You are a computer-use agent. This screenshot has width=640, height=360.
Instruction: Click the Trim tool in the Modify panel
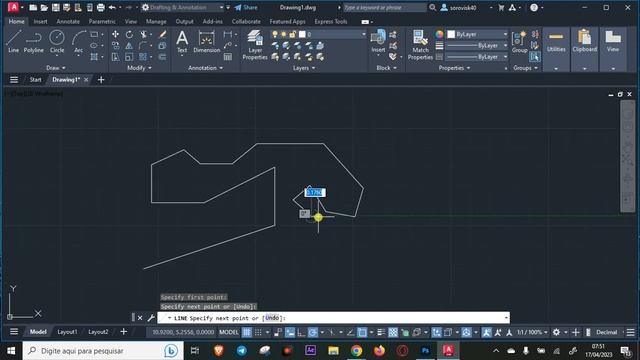143,35
